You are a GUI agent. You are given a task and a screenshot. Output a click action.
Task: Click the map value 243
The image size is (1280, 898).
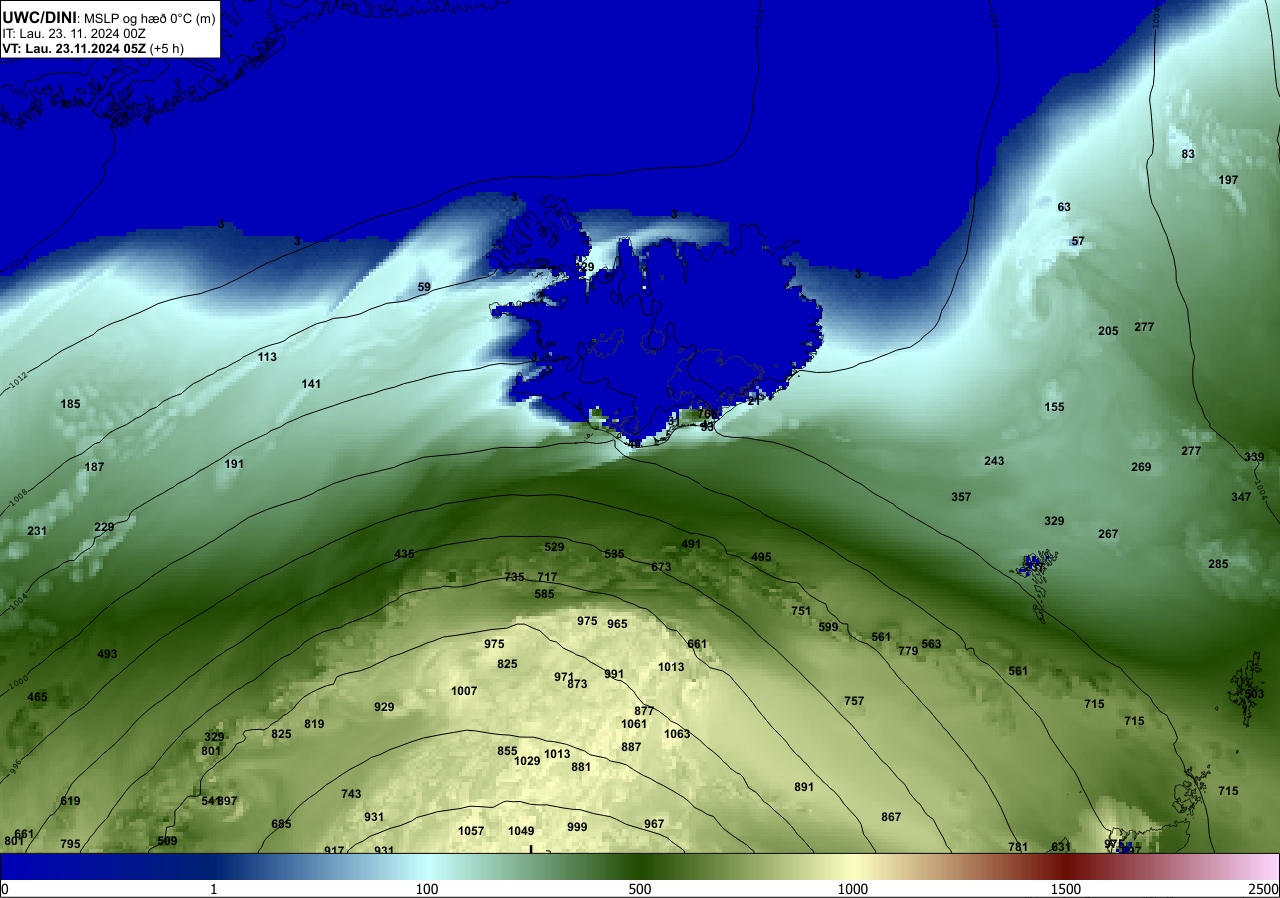pyautogui.click(x=994, y=461)
